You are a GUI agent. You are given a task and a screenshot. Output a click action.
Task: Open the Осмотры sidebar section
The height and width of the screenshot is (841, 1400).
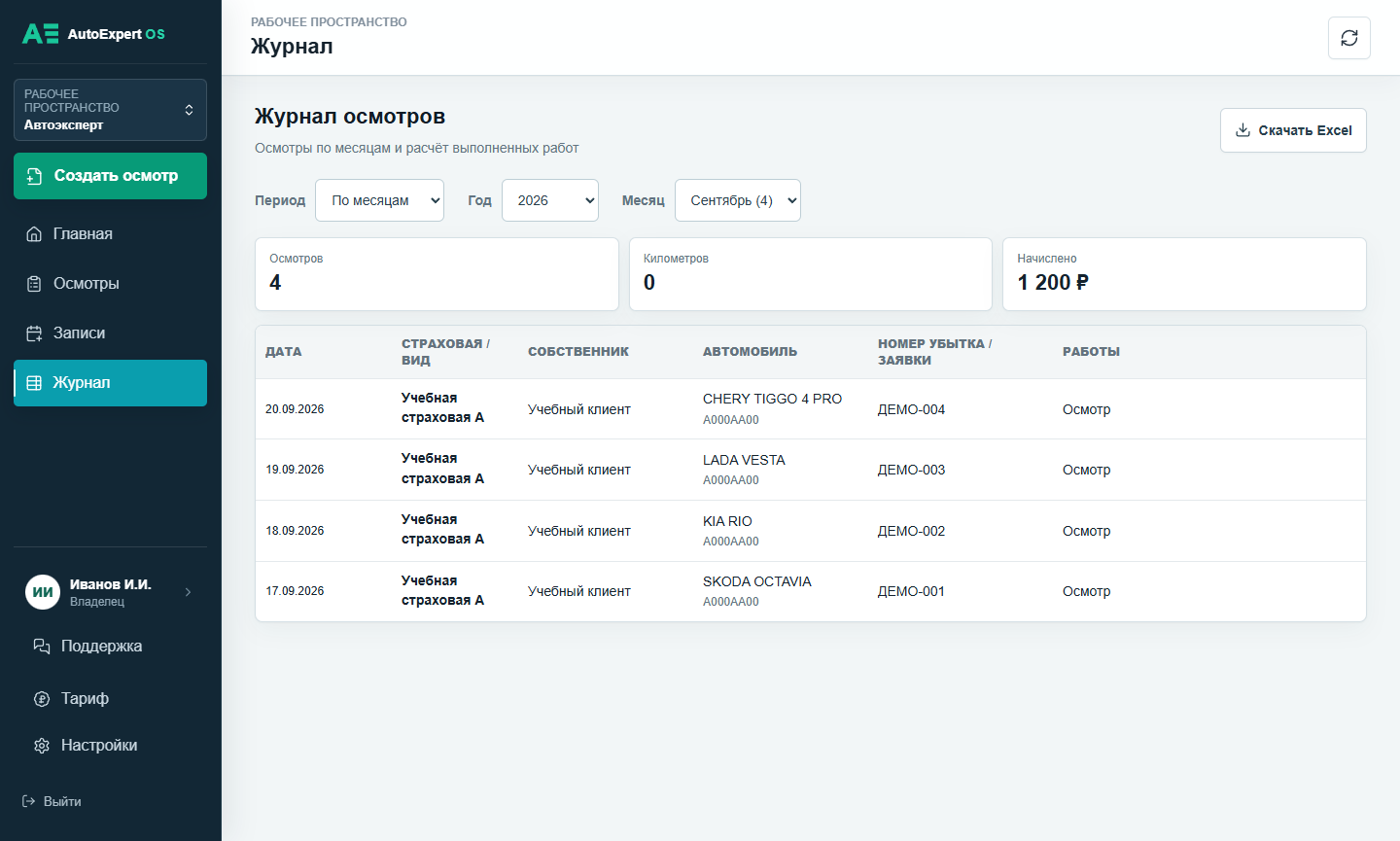tap(110, 284)
